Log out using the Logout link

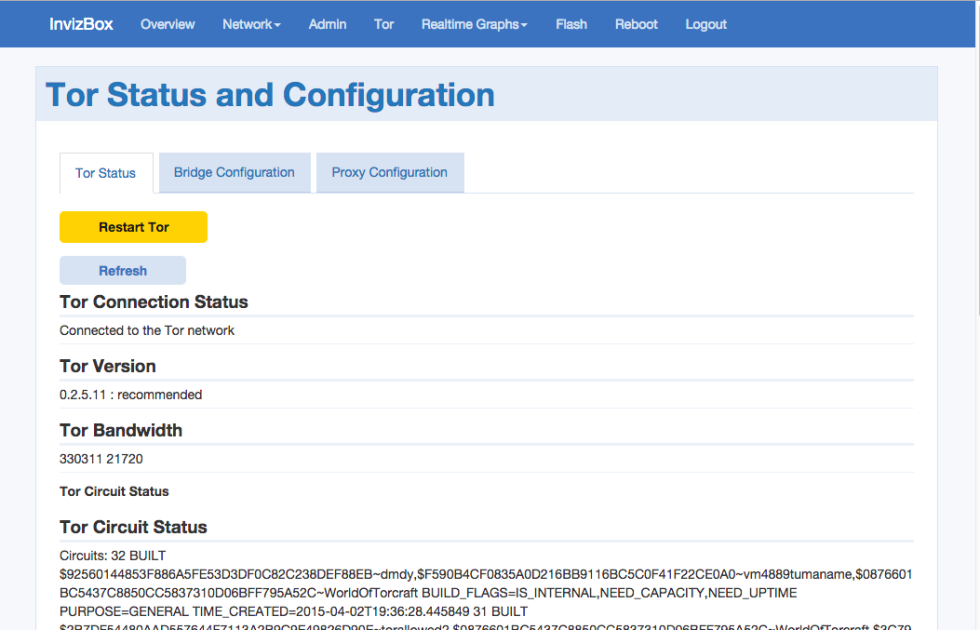[706, 24]
